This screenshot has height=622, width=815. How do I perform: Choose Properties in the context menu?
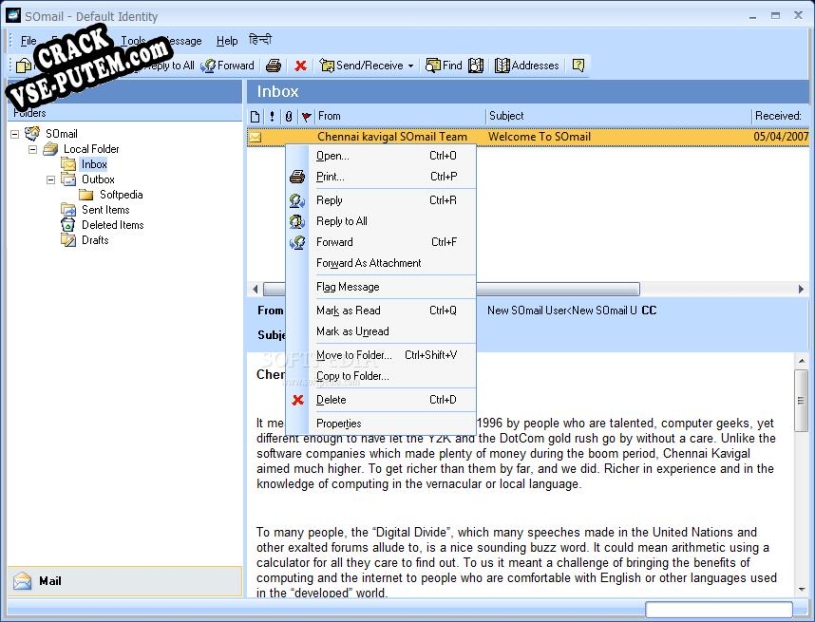[x=338, y=423]
